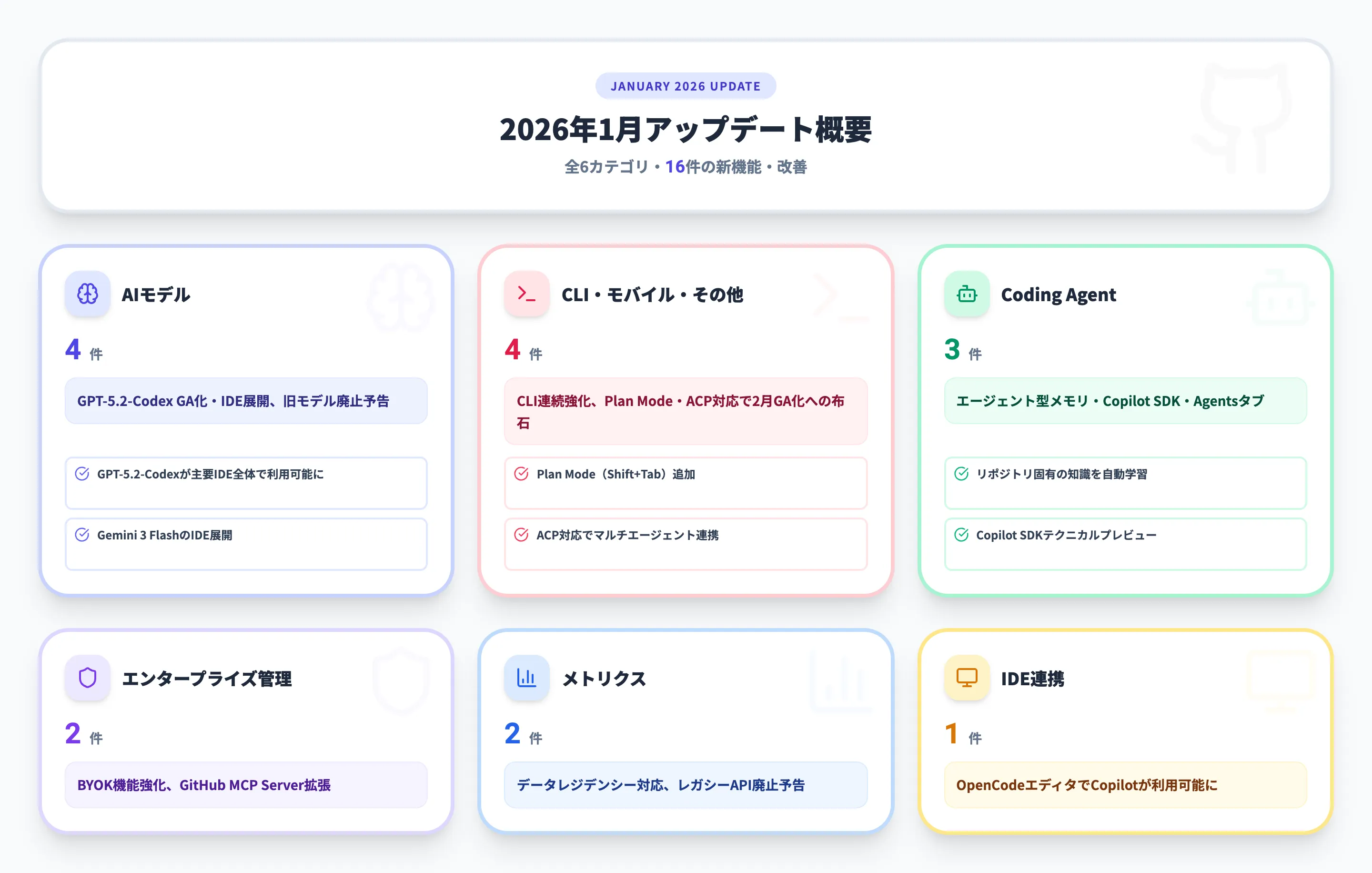Click check circle beside Copilot SDKテクニカルプレビュー
This screenshot has height=873, width=1372.
[961, 535]
